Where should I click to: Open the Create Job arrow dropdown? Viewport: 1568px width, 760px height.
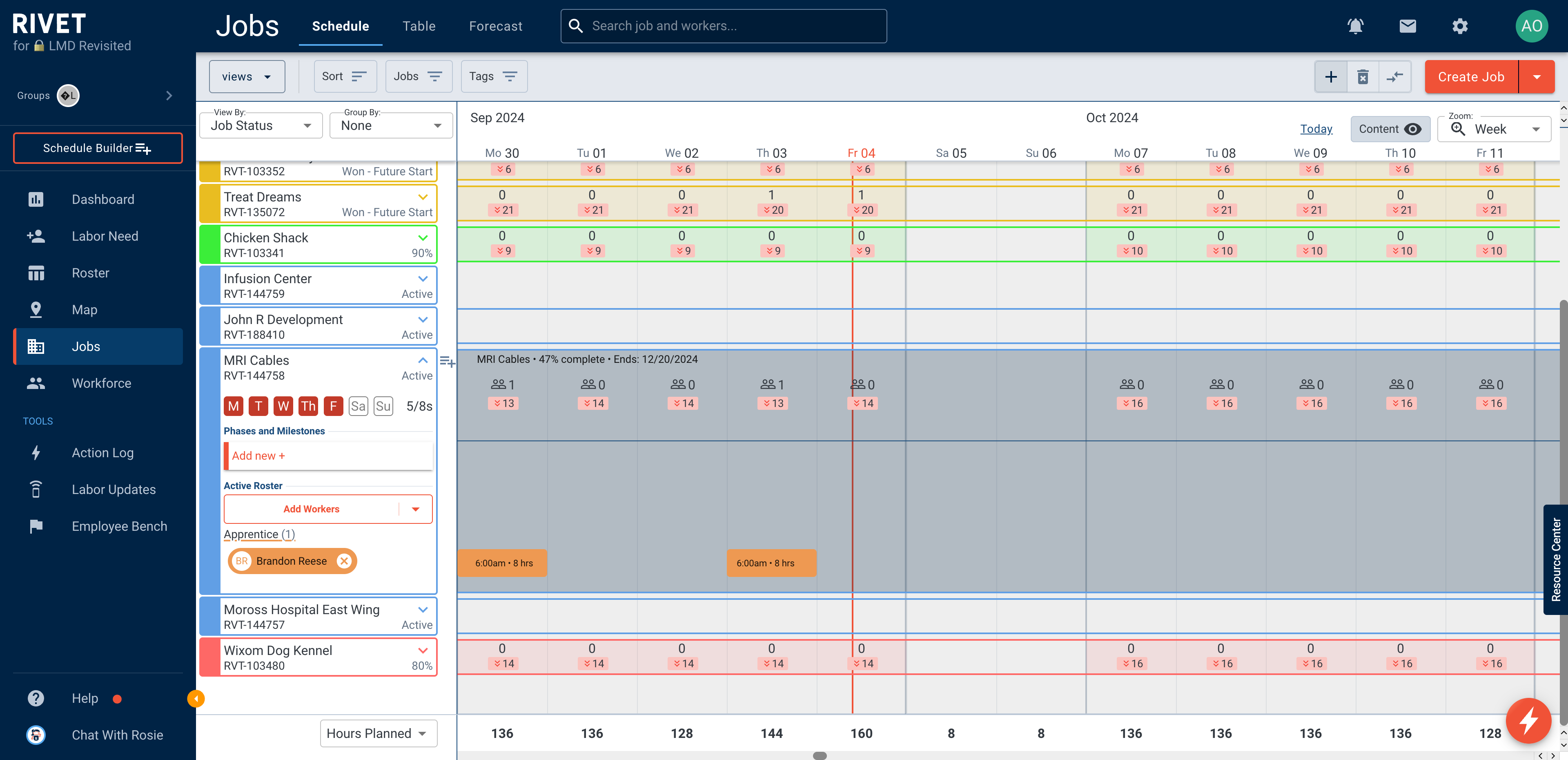(x=1536, y=77)
